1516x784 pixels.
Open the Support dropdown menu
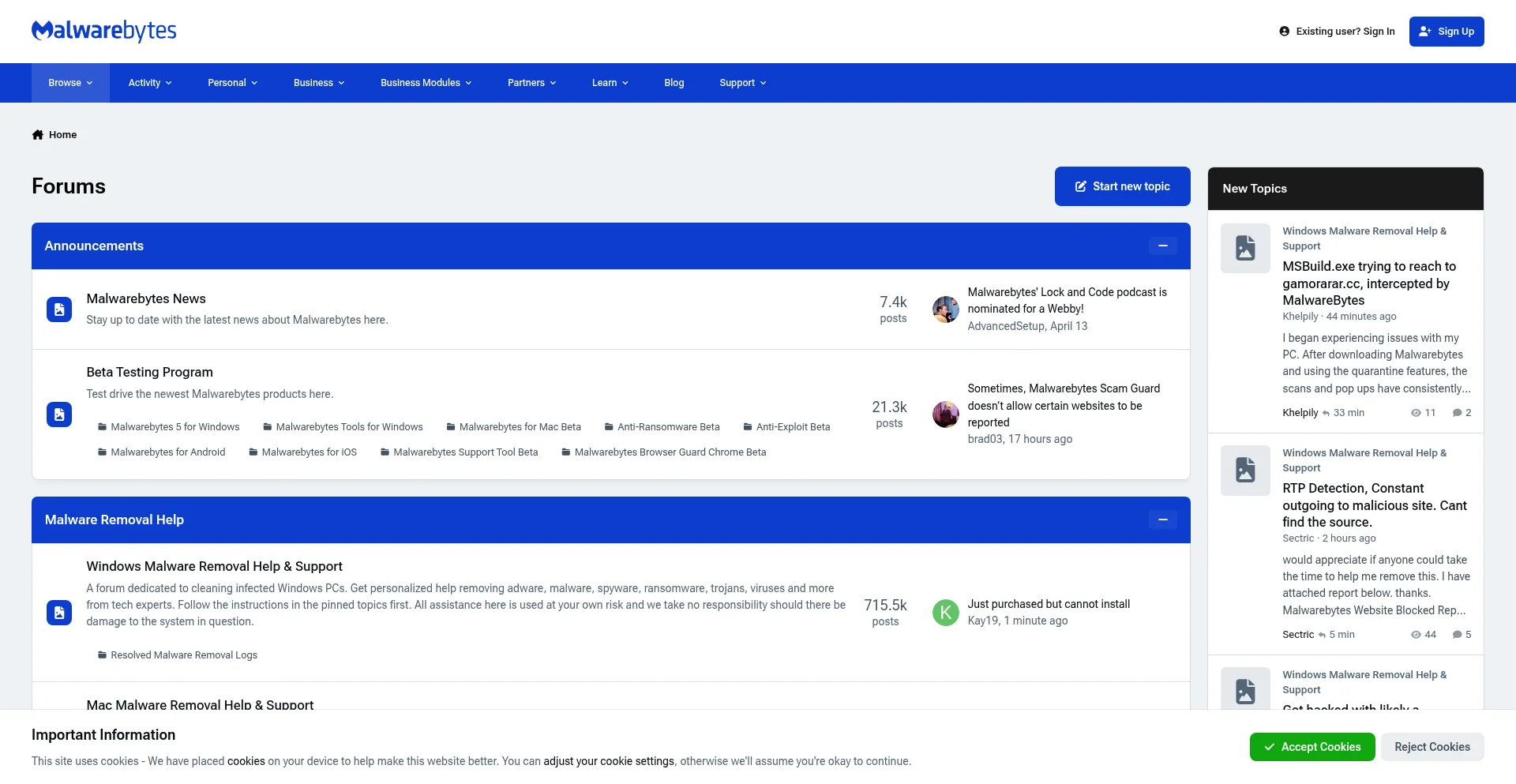[742, 83]
